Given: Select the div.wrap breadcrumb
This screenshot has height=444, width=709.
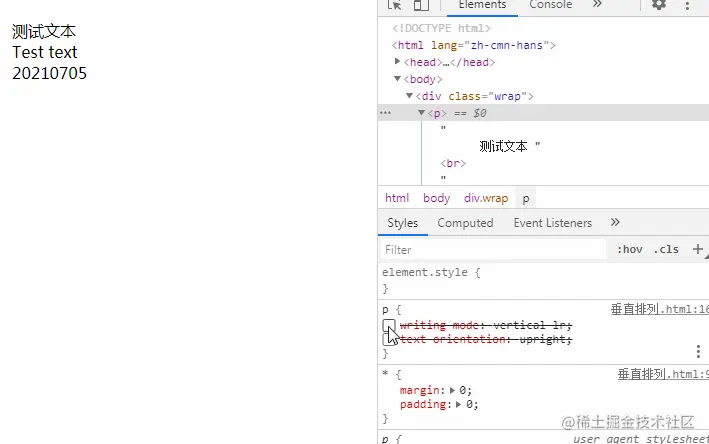Looking at the screenshot, I should coord(486,198).
